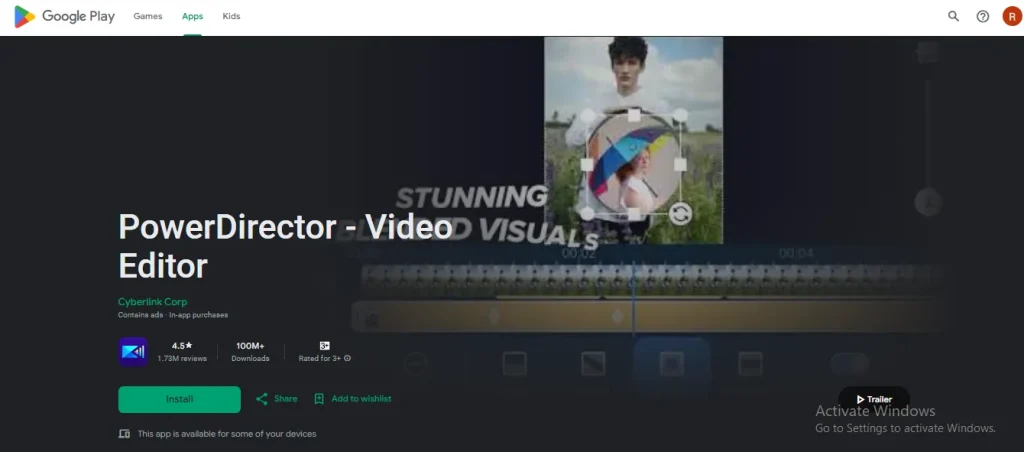Viewport: 1024px width, 452px height.
Task: Open the Rated for 3+ info icon
Action: click(x=347, y=359)
